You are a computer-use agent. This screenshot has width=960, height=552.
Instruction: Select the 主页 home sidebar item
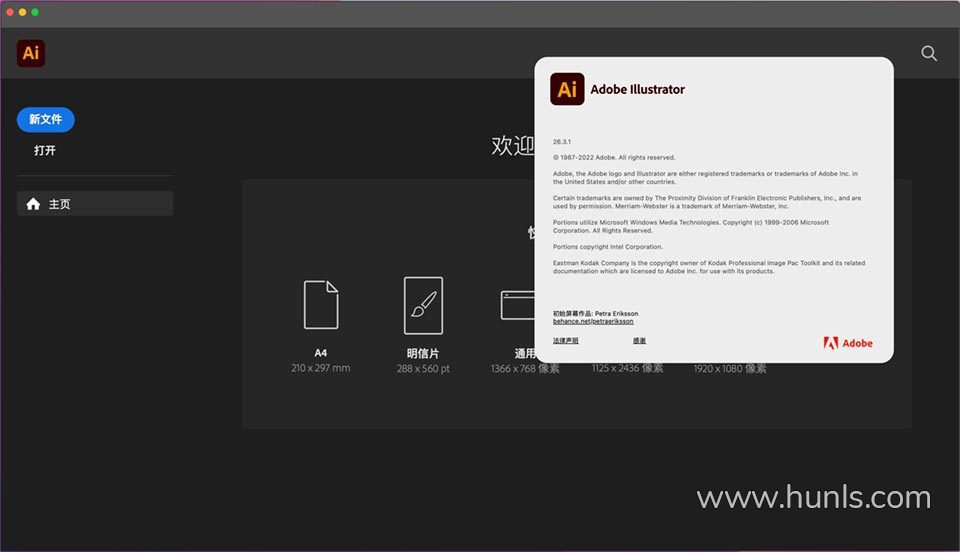tap(95, 204)
